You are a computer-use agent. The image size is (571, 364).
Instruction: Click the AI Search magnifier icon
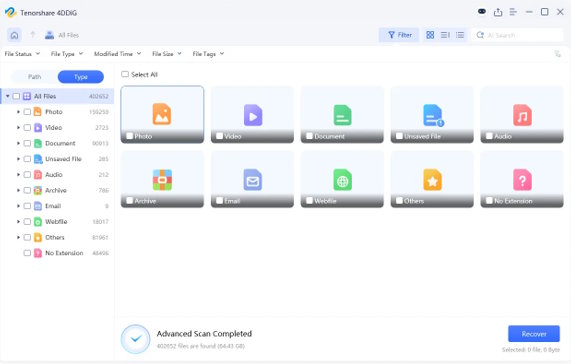pyautogui.click(x=480, y=35)
